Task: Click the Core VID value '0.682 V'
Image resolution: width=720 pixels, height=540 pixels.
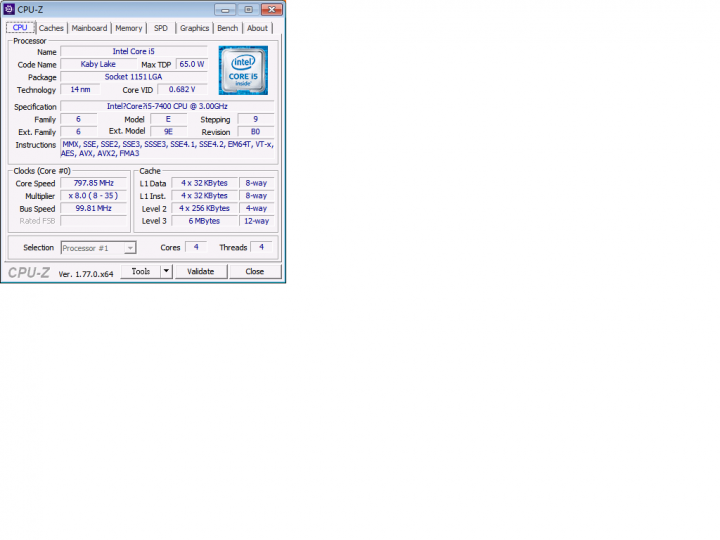Action: click(x=182, y=90)
